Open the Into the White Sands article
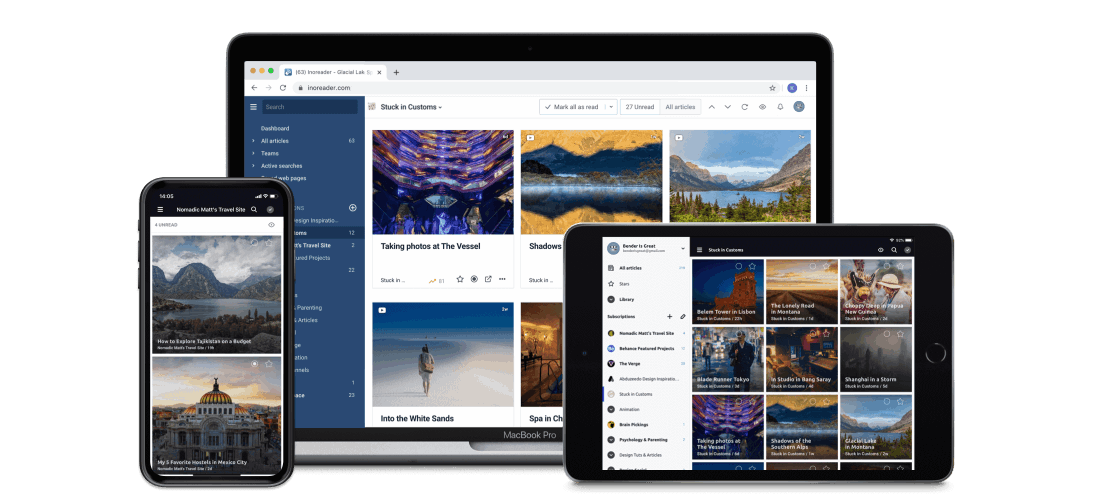Image resolution: width=1100 pixels, height=500 pixels. click(417, 419)
